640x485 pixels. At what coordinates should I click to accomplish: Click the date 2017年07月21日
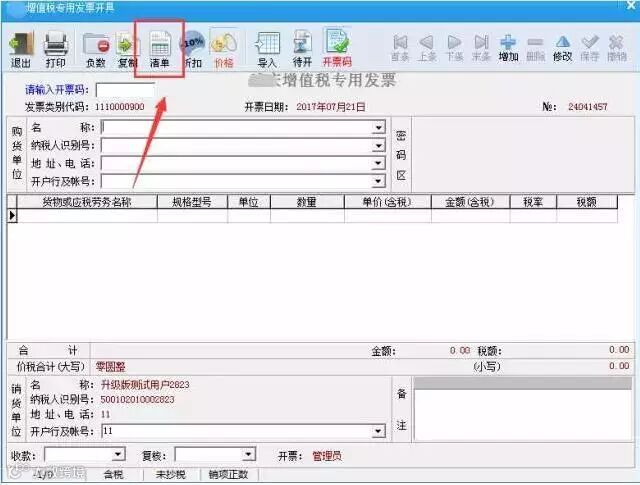click(x=331, y=107)
